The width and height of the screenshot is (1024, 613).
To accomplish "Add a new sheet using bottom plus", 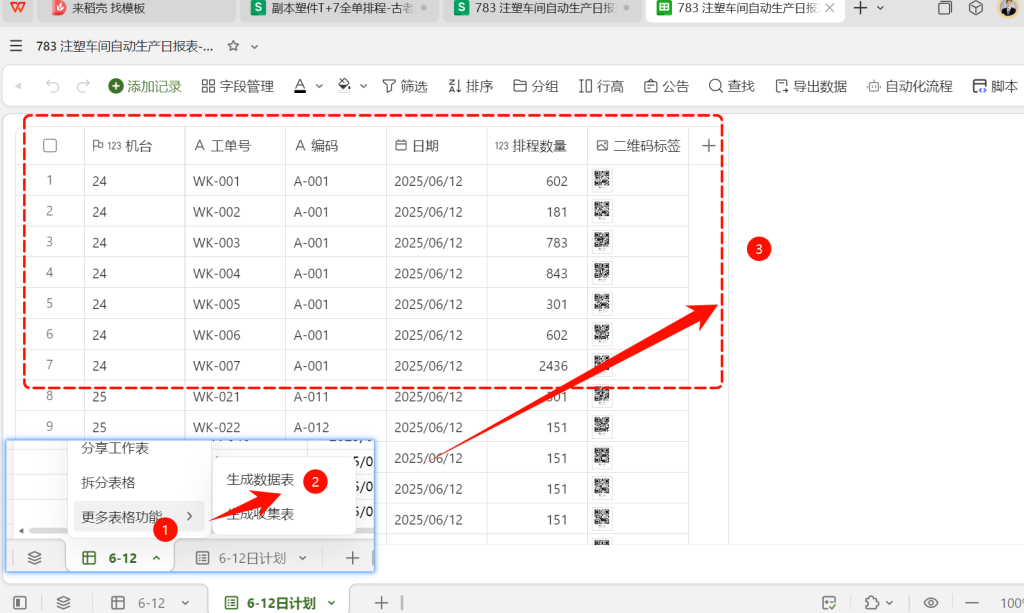I will point(381,603).
